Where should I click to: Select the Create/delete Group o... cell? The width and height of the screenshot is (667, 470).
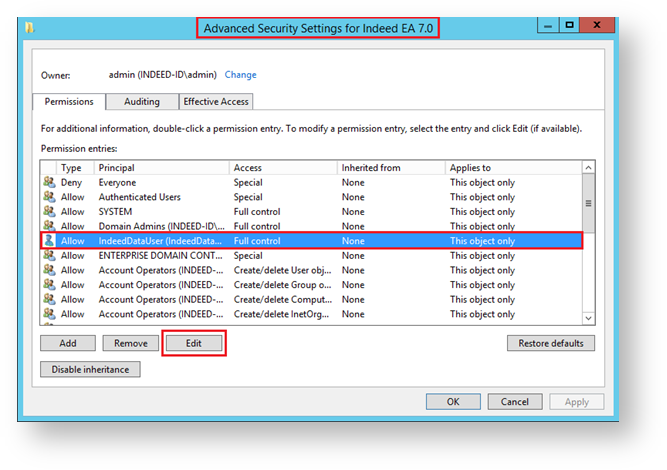click(282, 285)
